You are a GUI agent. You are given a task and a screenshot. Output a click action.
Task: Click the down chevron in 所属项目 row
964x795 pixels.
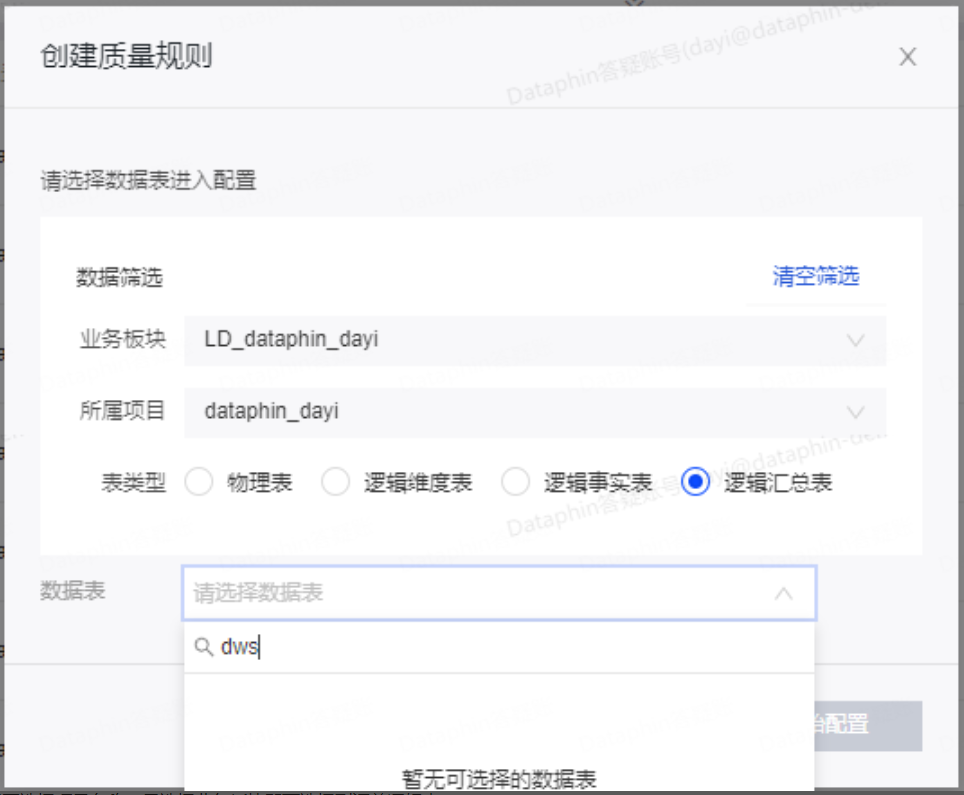coord(855,411)
